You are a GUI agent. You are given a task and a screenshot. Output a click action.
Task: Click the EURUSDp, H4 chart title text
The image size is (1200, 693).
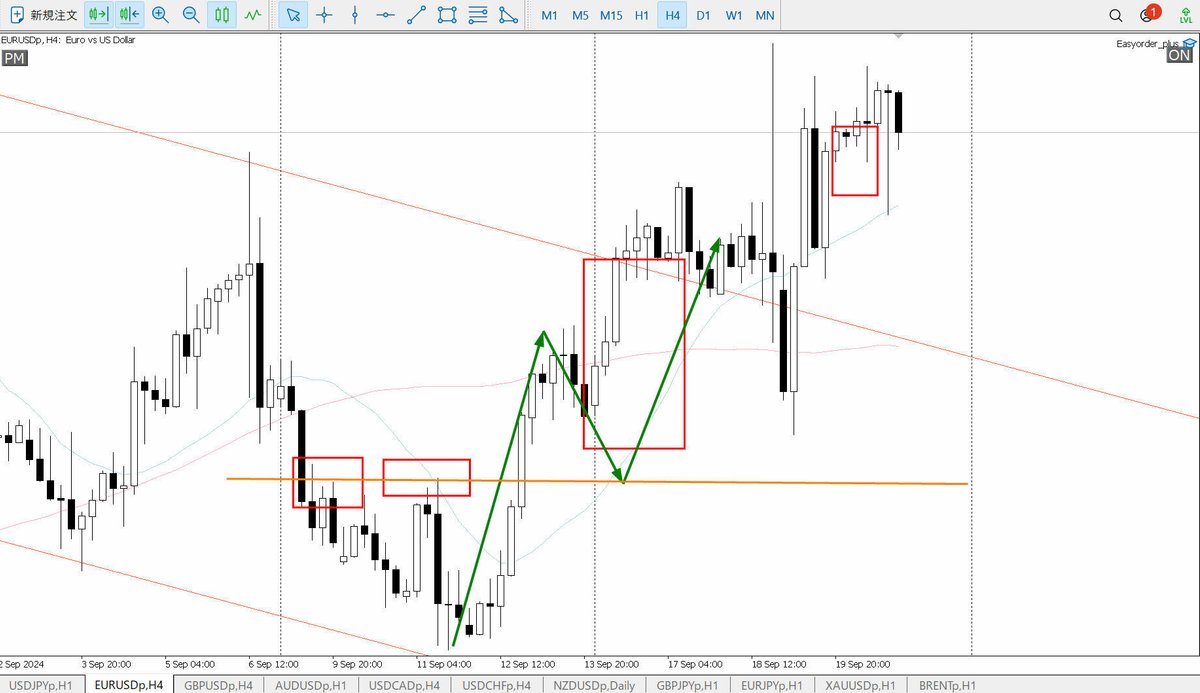click(x=67, y=40)
